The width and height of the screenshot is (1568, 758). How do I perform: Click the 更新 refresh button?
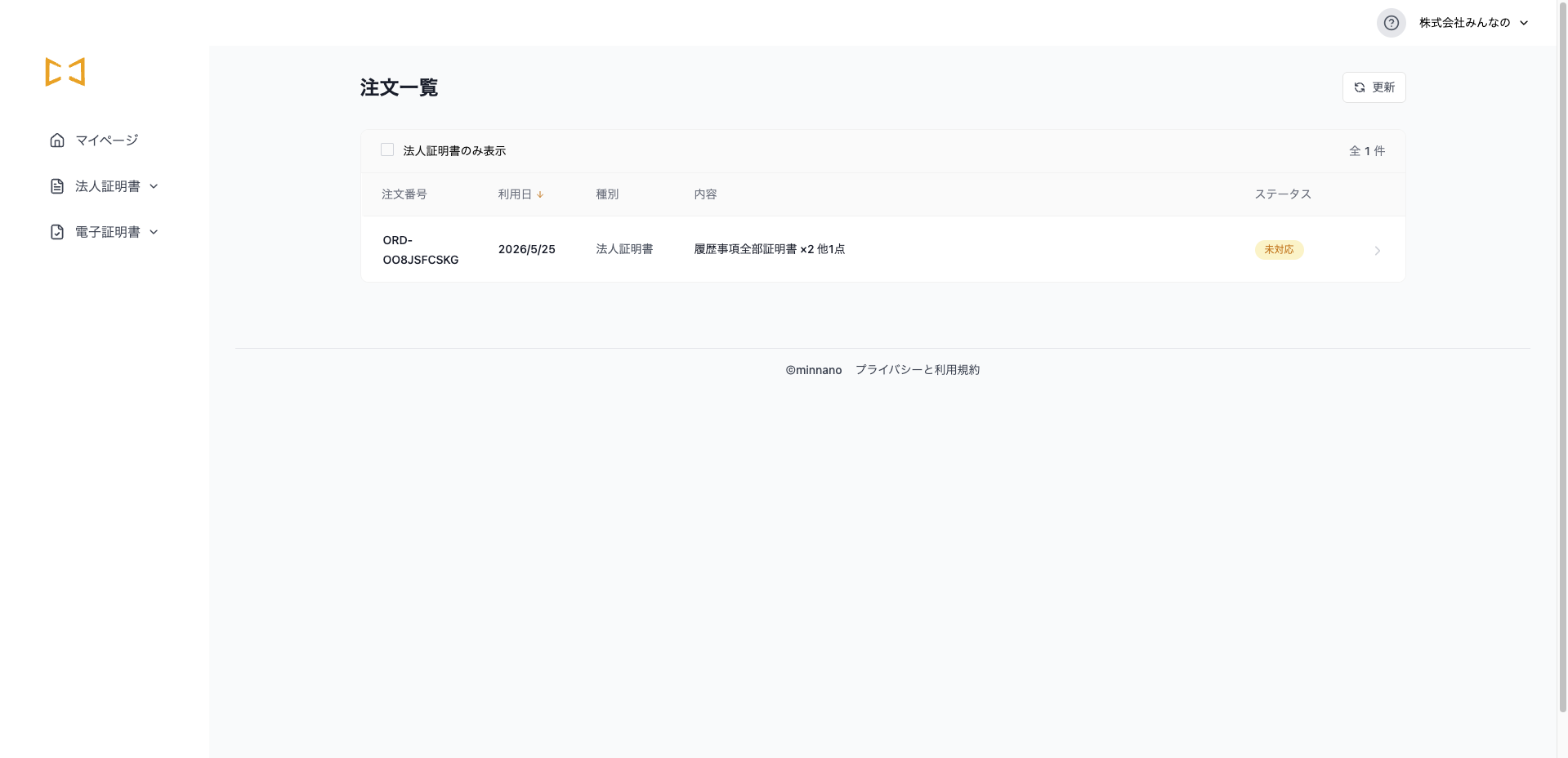(x=1374, y=87)
